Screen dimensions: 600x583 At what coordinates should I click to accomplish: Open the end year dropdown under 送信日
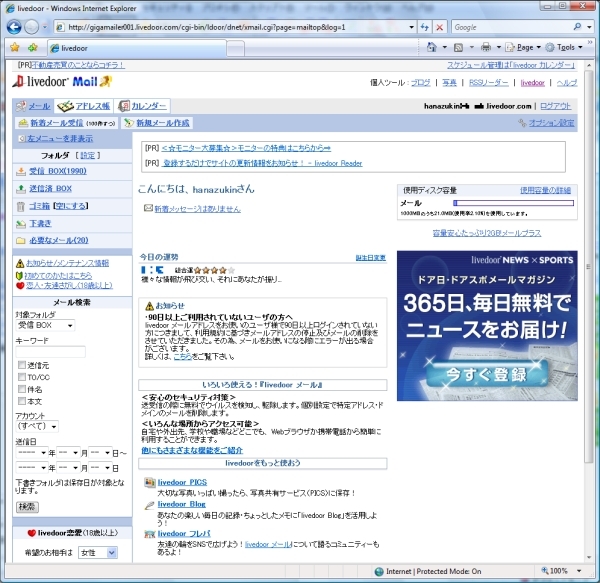pos(31,467)
